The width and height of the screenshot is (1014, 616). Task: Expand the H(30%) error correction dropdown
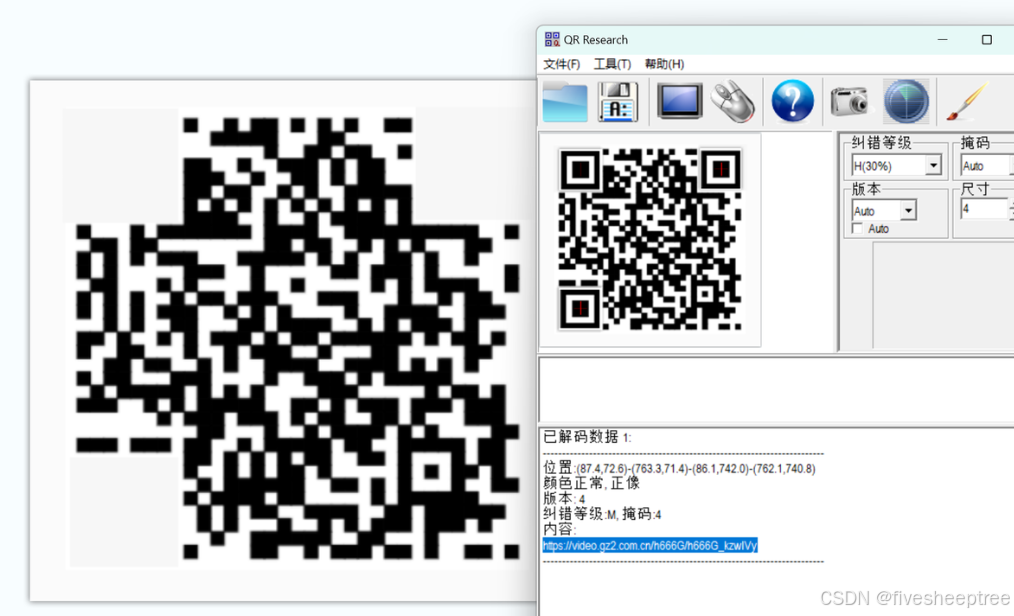coord(933,166)
